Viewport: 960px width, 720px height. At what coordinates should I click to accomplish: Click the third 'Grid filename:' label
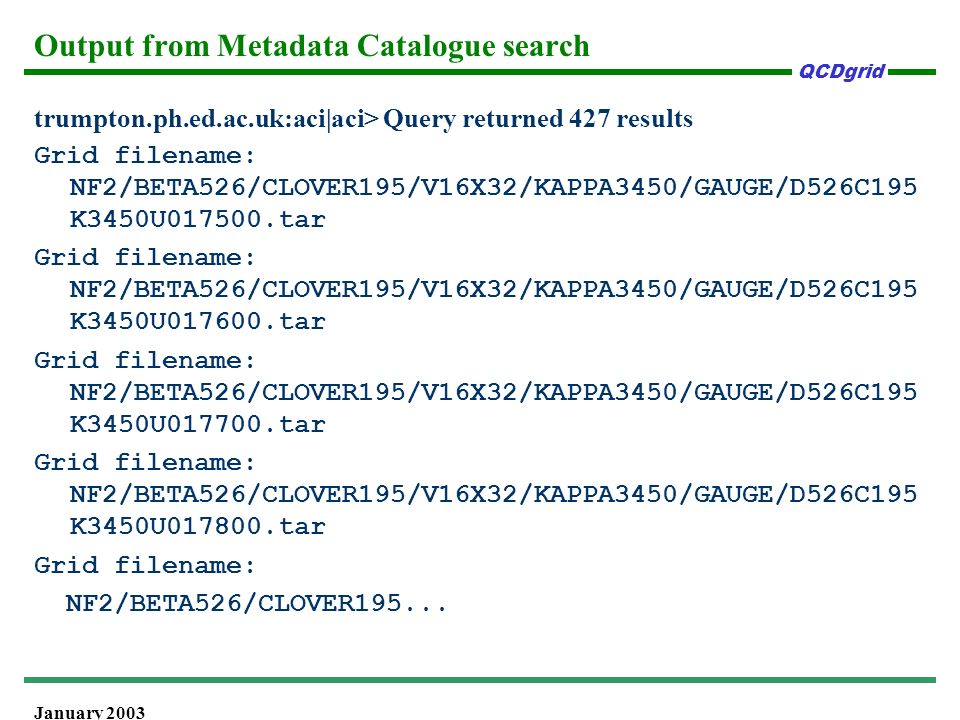tap(144, 361)
